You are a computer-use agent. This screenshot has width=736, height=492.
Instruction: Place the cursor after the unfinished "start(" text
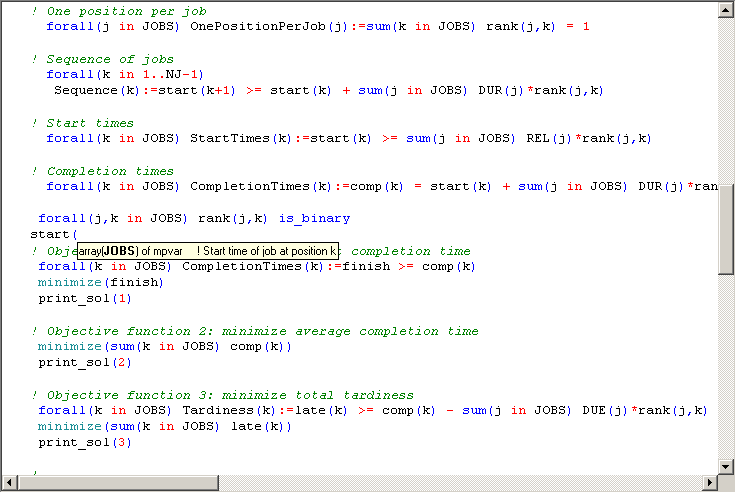tap(78, 234)
